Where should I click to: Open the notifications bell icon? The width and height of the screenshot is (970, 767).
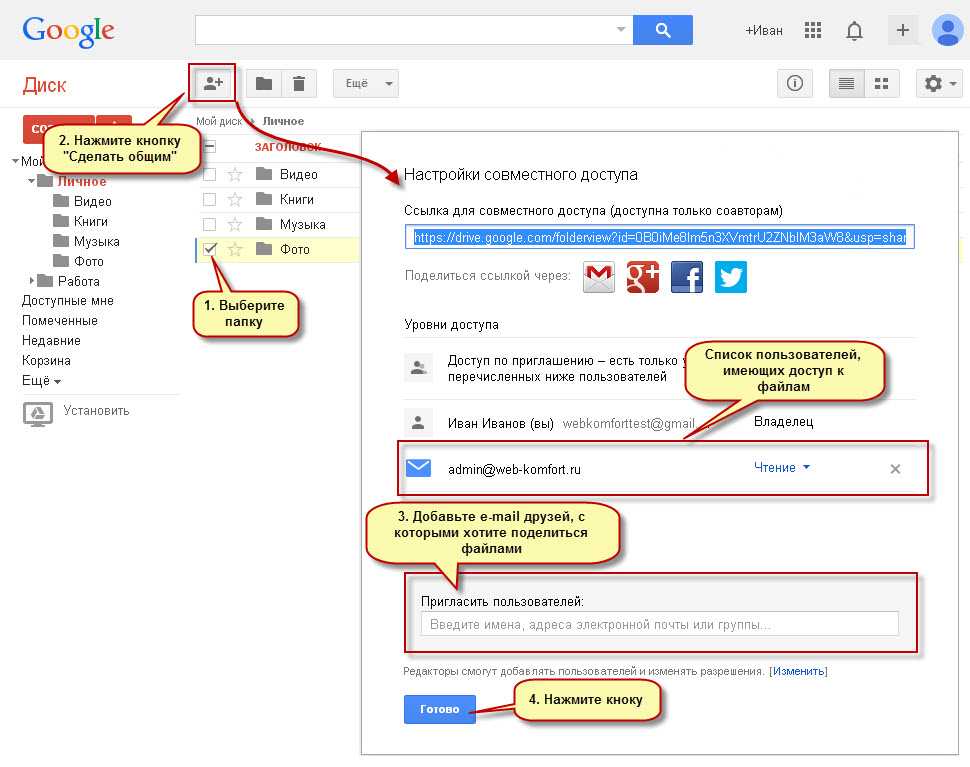[x=854, y=30]
